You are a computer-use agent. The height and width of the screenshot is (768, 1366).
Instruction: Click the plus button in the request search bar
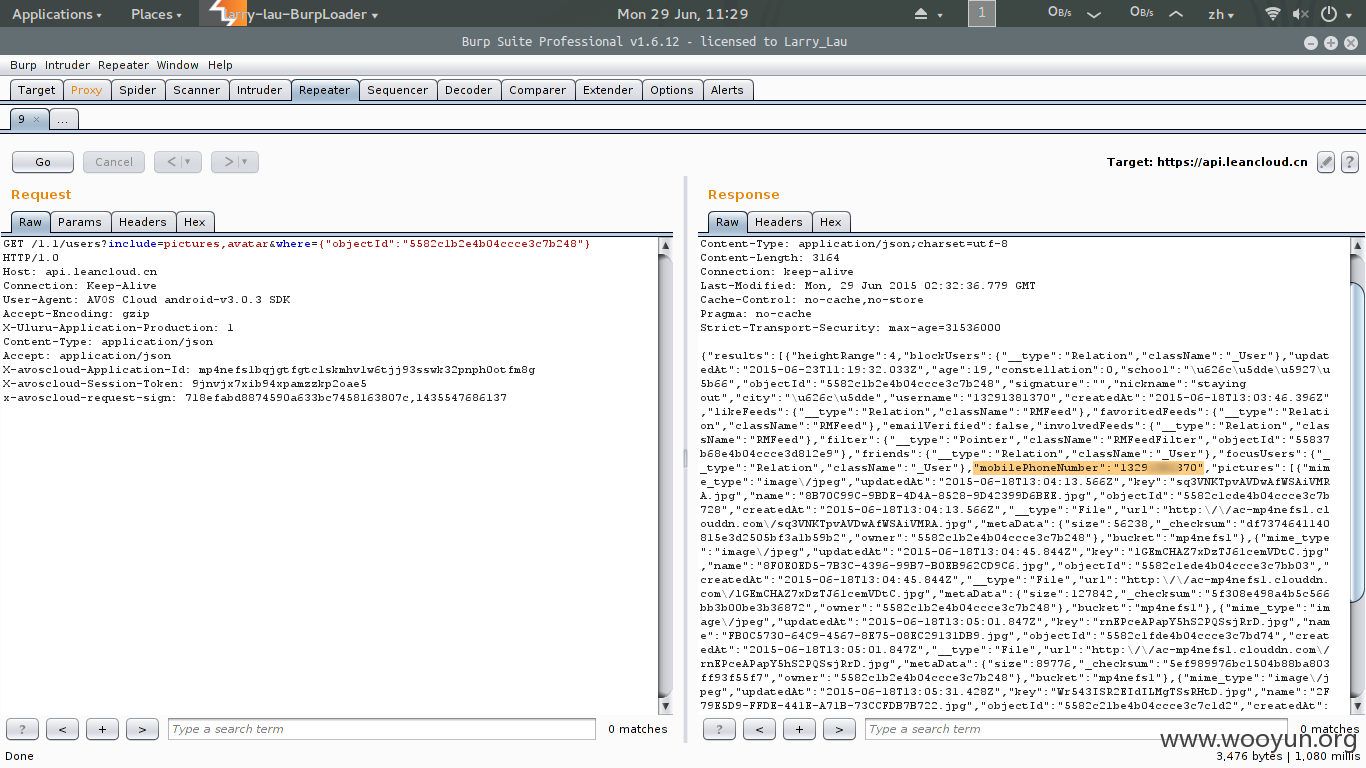pyautogui.click(x=102, y=729)
